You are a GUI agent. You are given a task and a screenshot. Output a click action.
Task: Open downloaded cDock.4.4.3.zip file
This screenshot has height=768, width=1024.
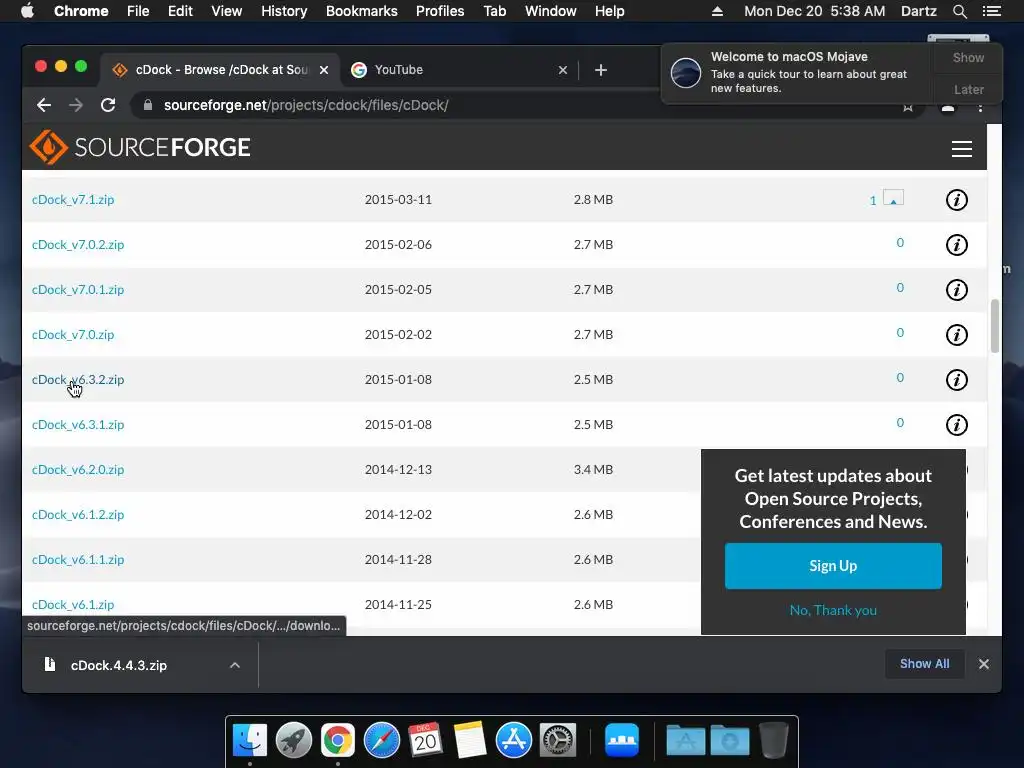tap(119, 665)
